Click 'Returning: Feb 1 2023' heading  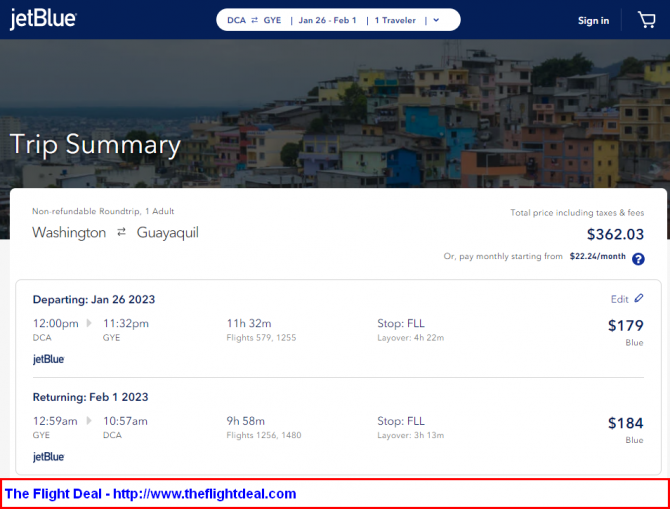coord(91,397)
